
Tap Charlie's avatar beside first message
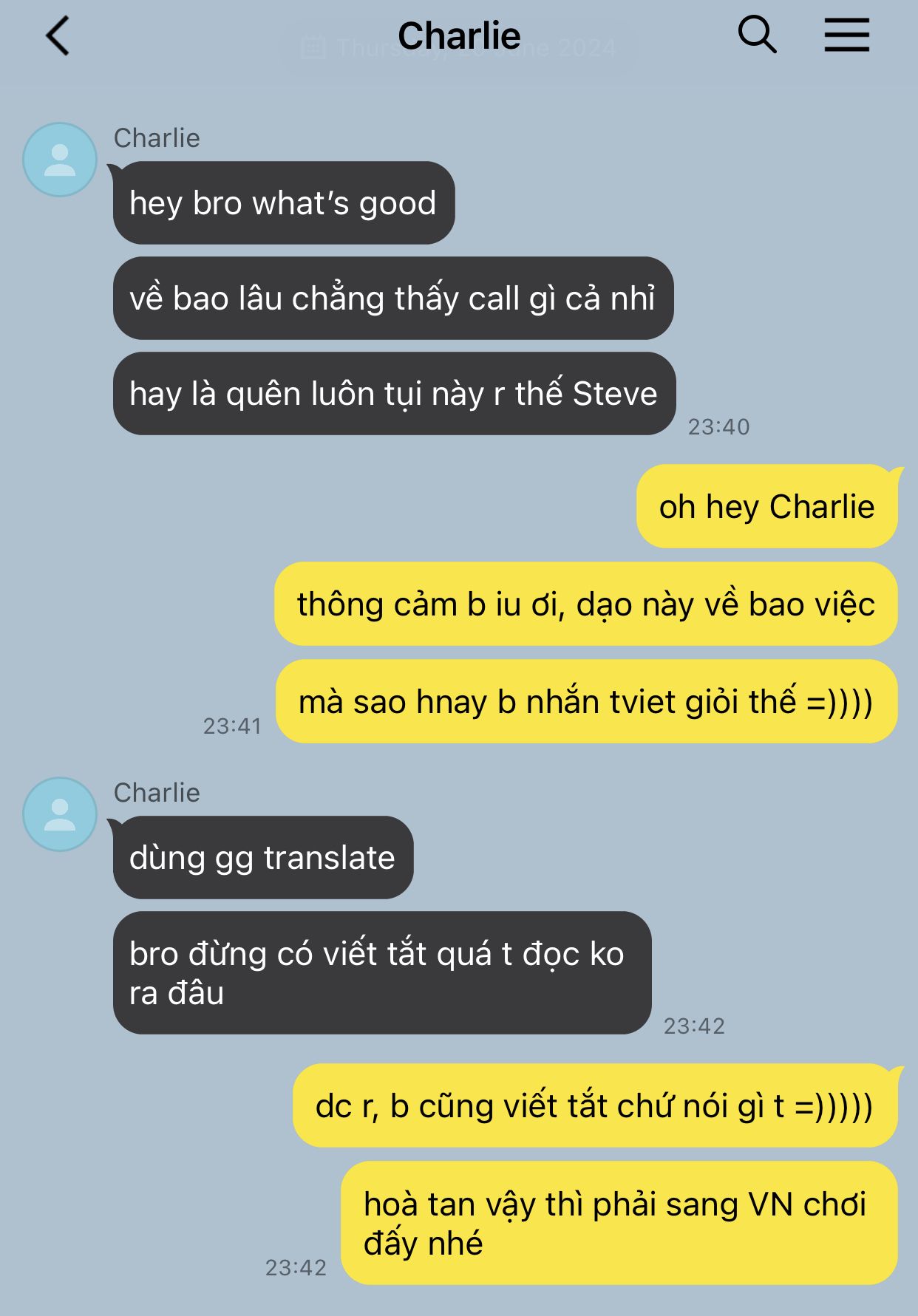(60, 160)
